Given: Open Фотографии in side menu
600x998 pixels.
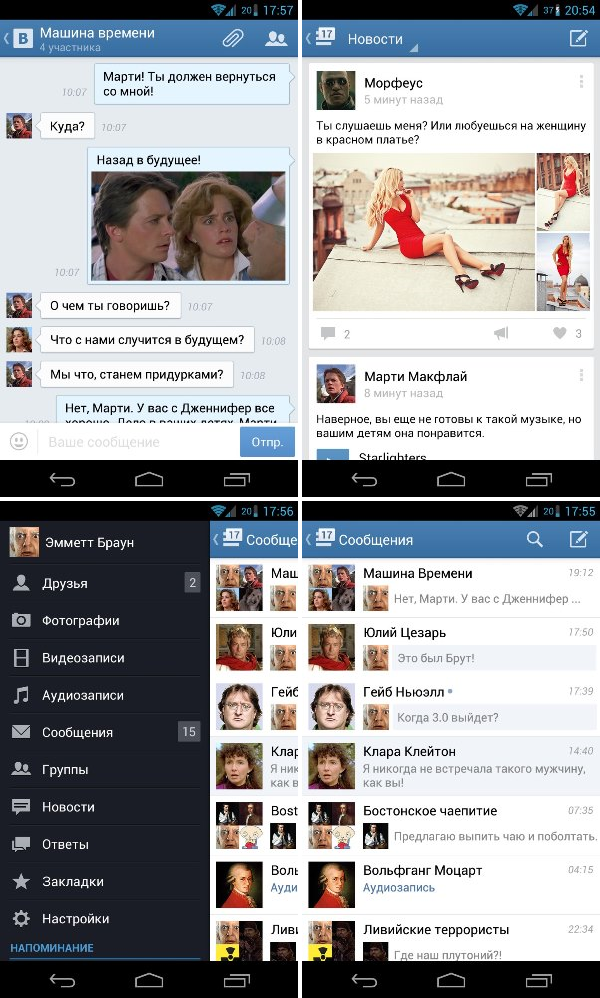Looking at the screenshot, I should [105, 620].
